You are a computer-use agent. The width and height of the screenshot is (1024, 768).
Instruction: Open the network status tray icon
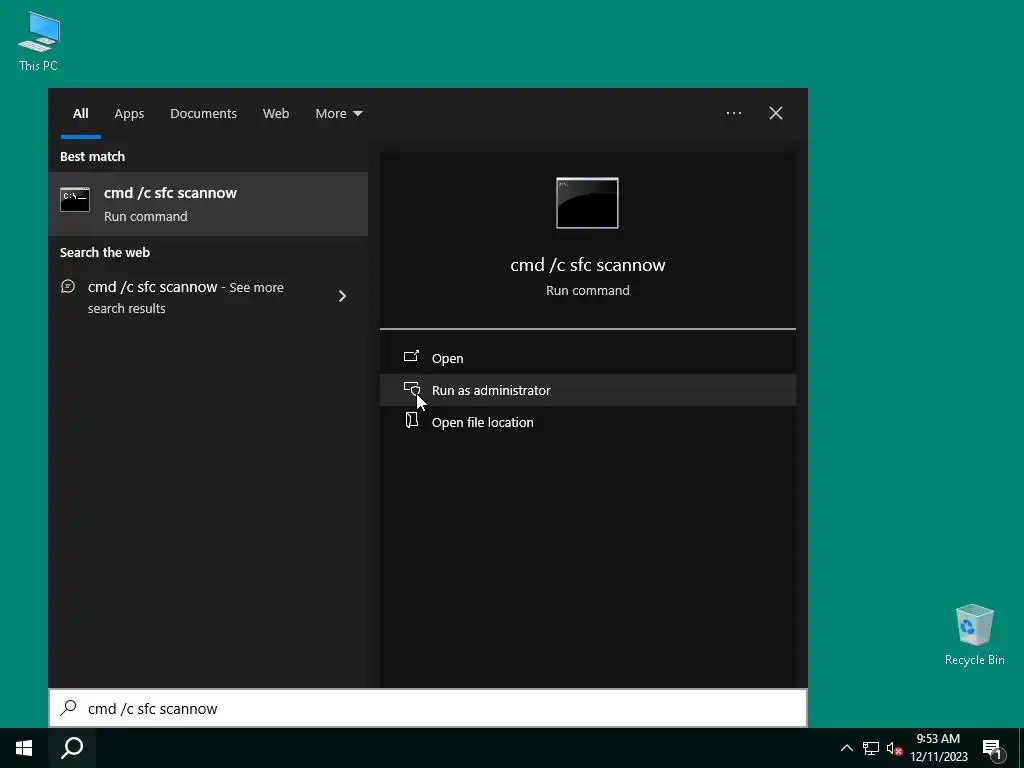point(871,748)
